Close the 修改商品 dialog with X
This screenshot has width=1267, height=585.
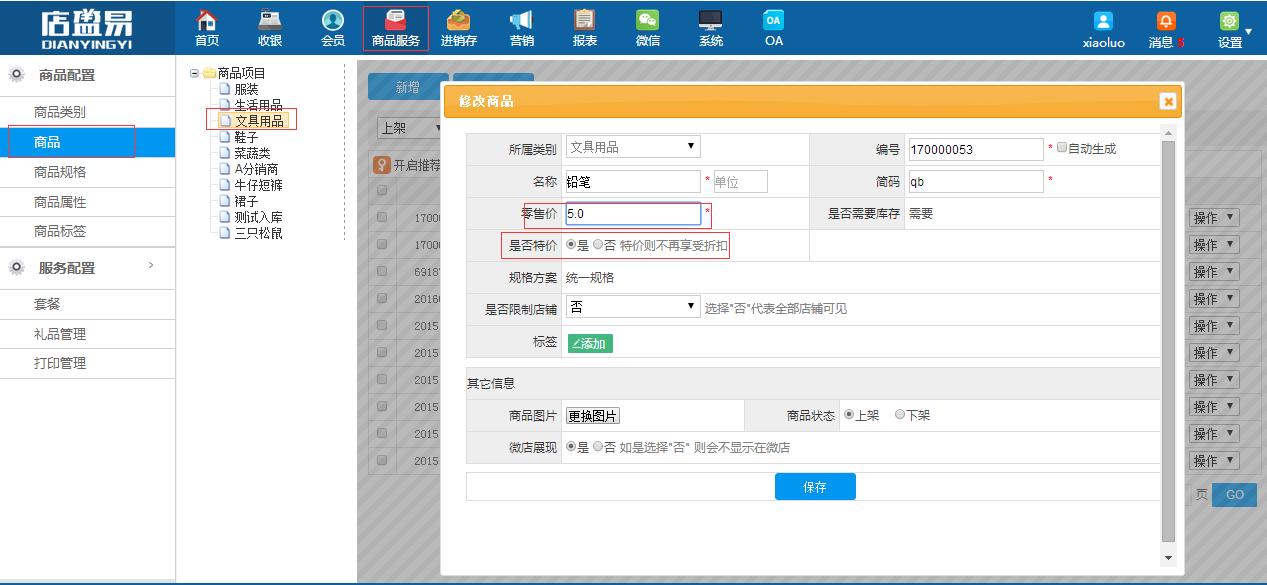point(1167,101)
